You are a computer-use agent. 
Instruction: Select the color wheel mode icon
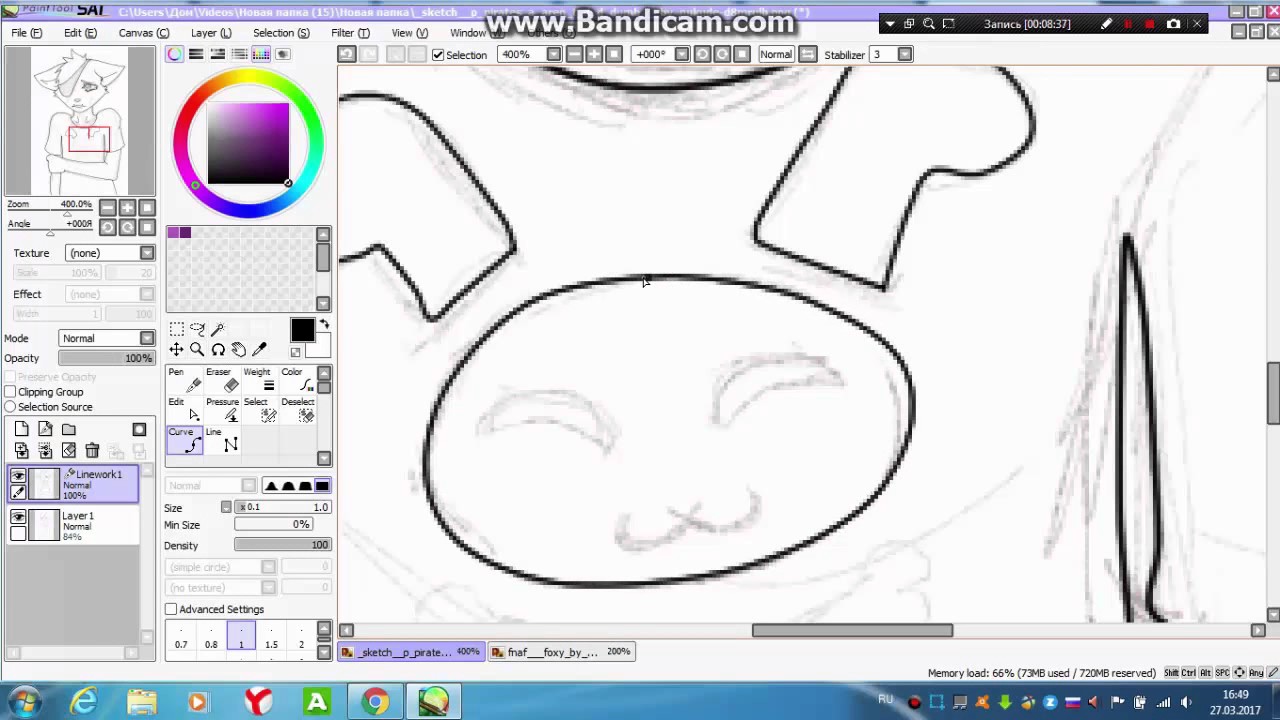[x=175, y=54]
